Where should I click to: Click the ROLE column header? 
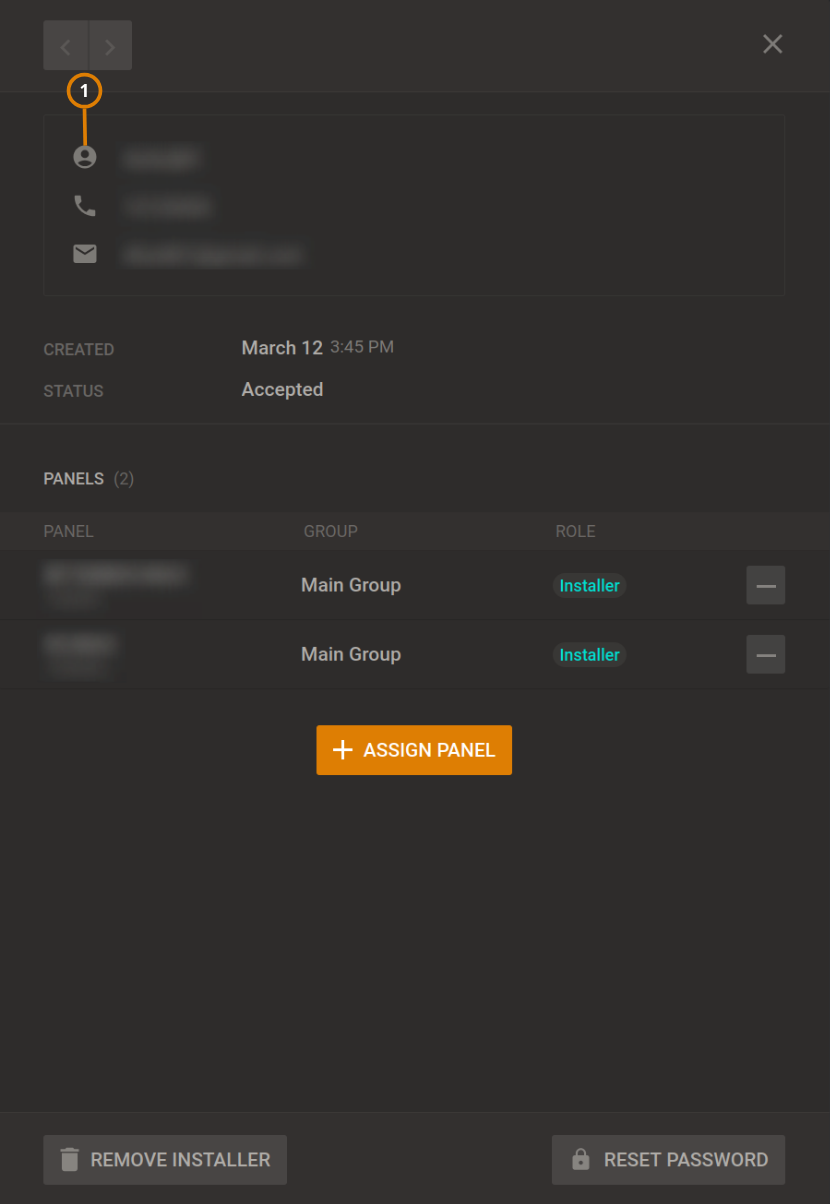(x=575, y=531)
